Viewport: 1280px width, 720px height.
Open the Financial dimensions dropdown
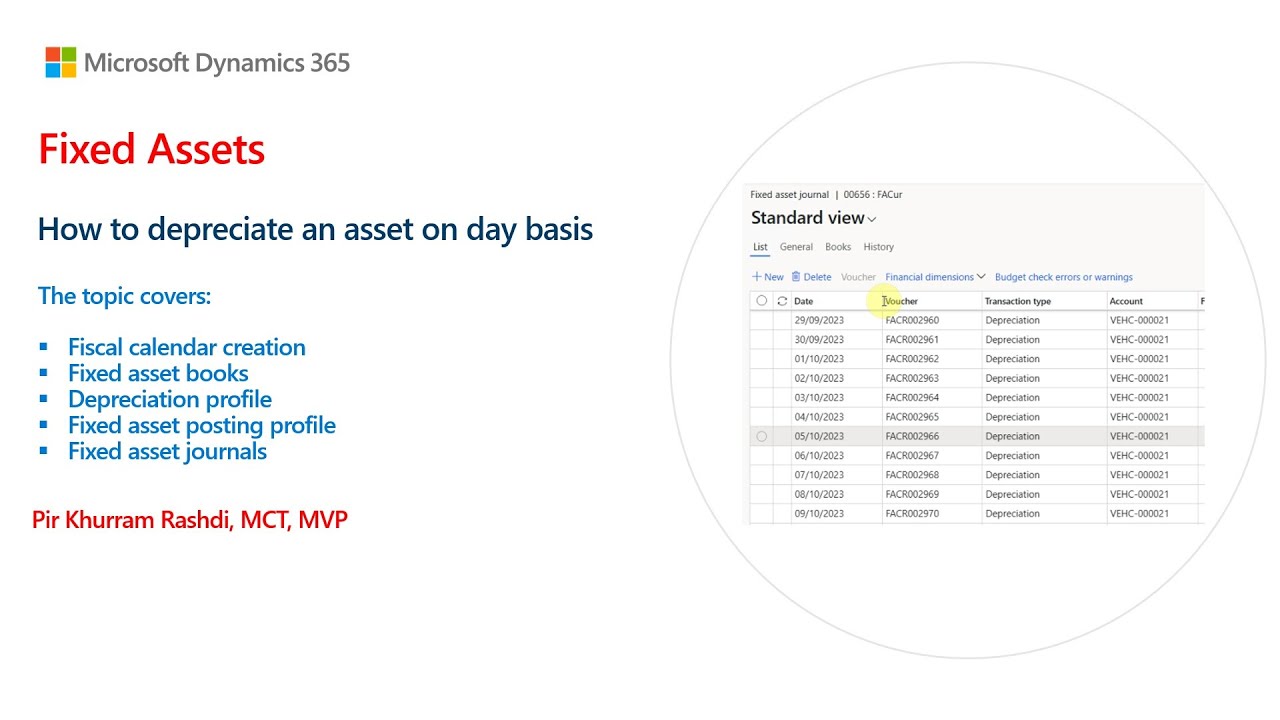coord(935,277)
